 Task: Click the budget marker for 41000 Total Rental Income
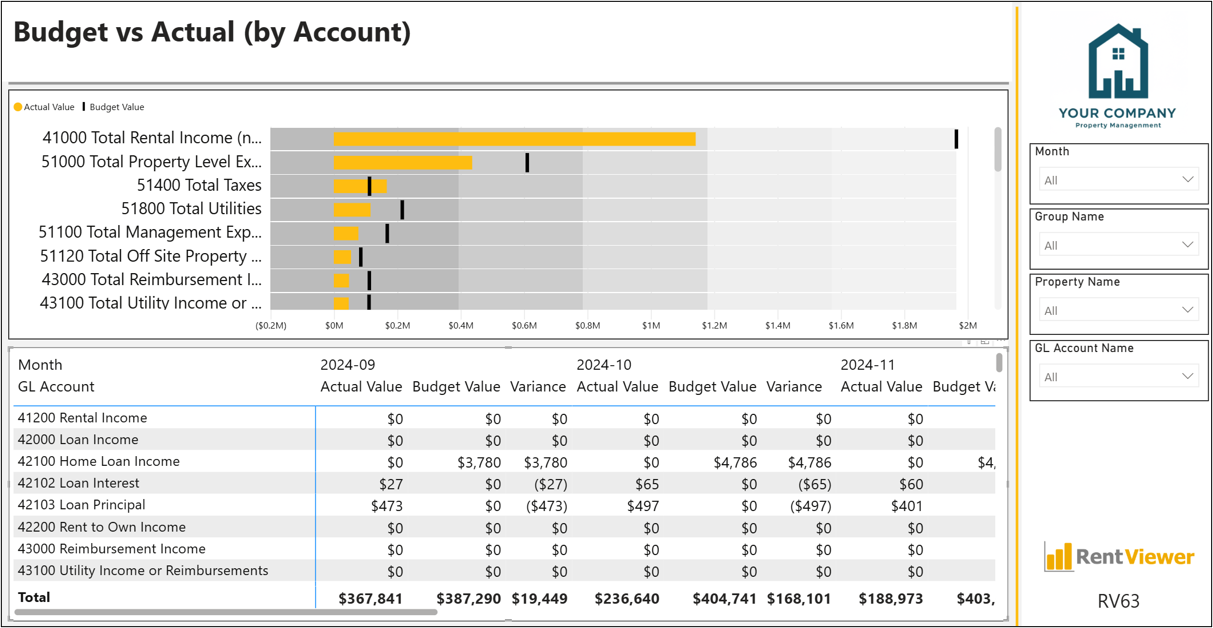pos(956,139)
